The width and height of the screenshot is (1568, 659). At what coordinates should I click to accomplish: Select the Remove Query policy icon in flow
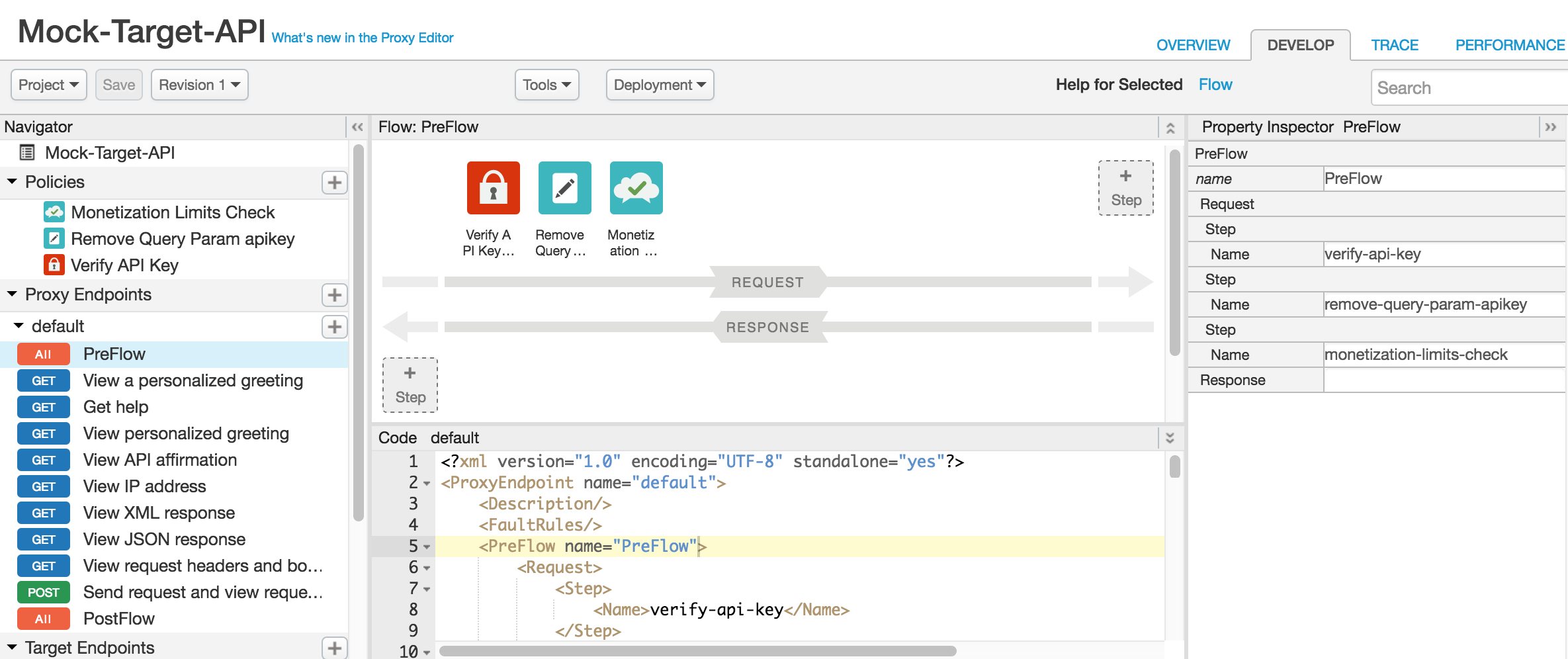click(x=564, y=188)
